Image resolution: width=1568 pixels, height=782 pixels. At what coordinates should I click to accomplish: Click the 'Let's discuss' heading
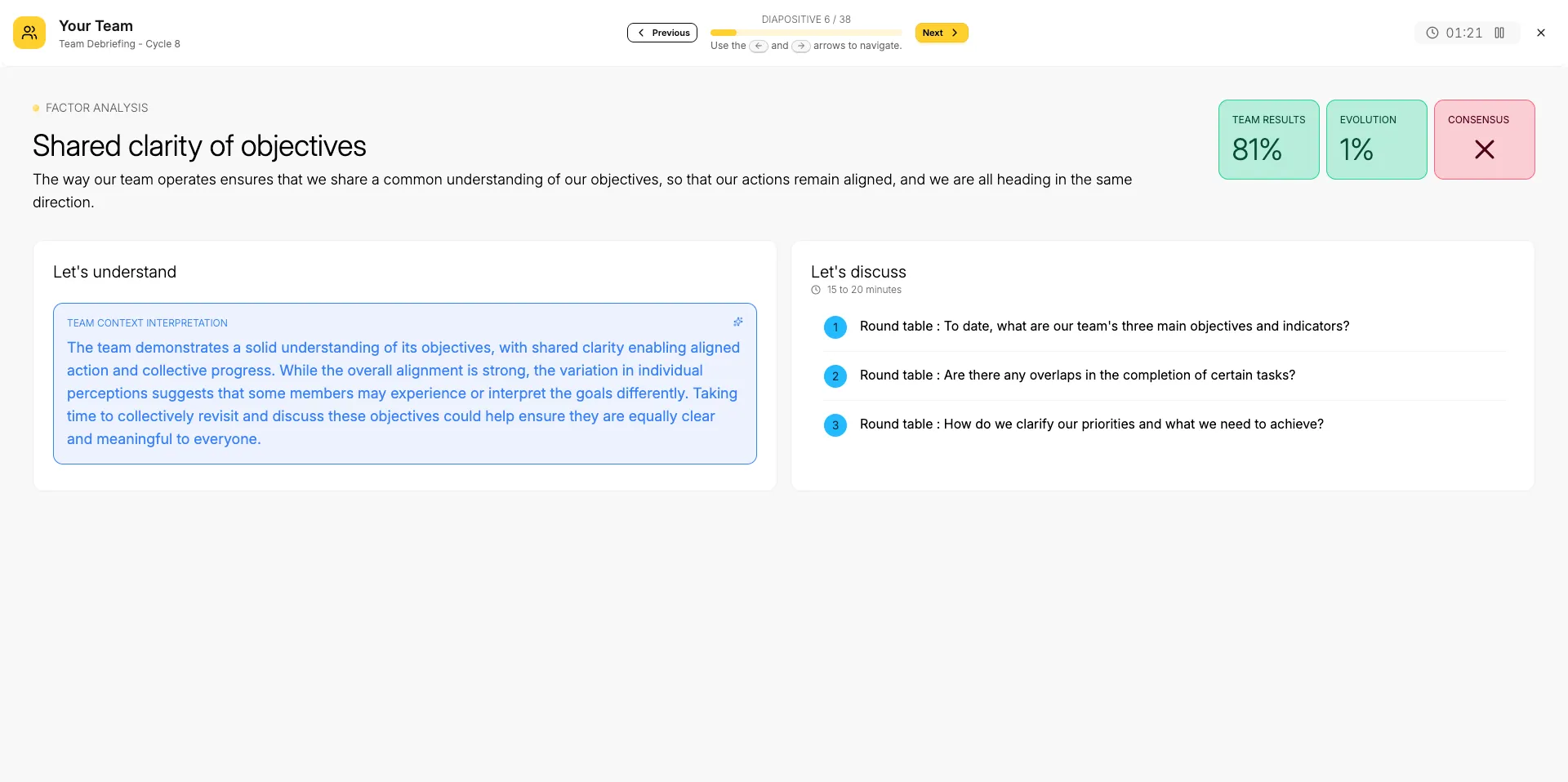point(858,272)
